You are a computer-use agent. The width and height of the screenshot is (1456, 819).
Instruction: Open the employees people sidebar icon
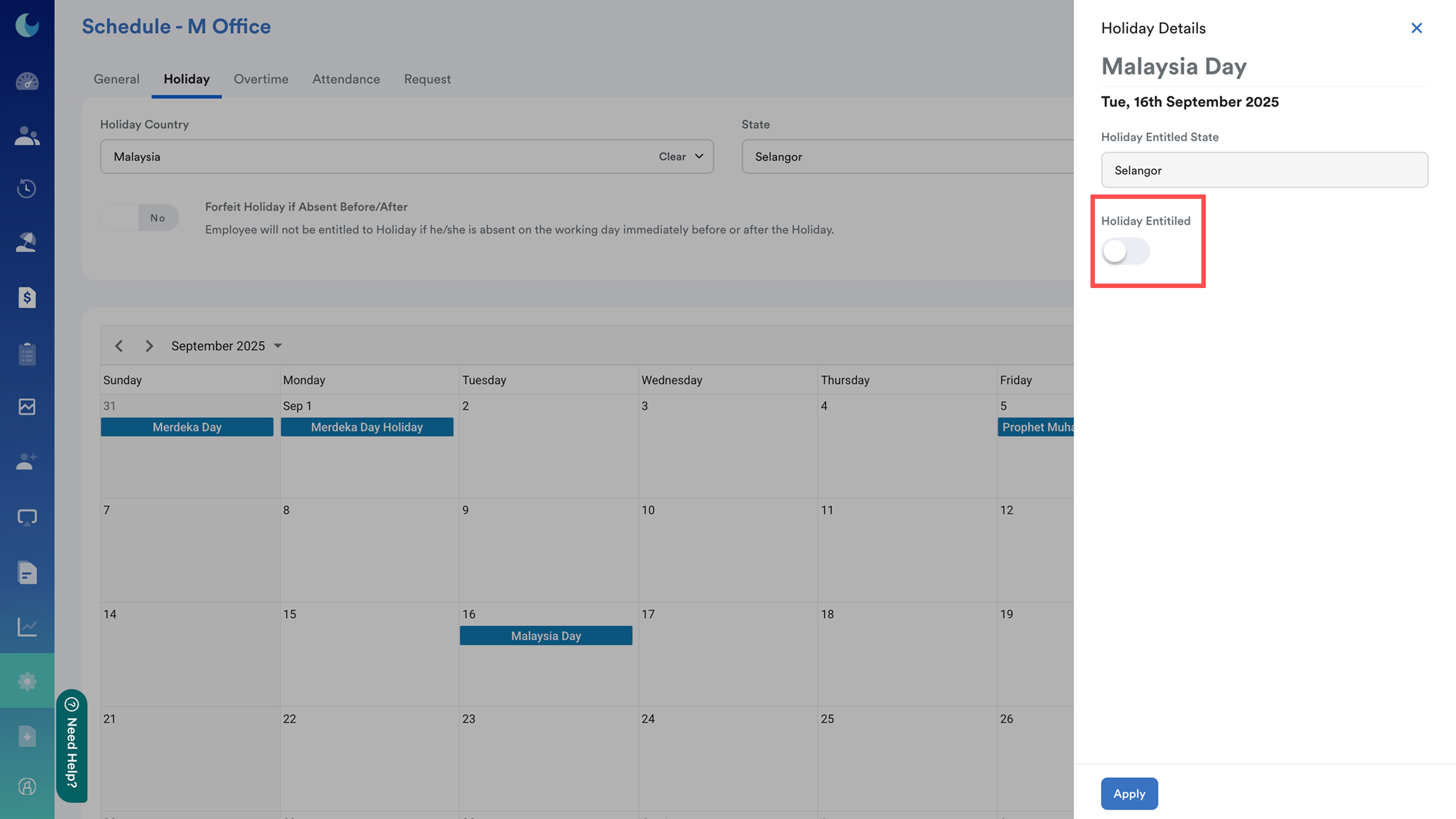[27, 135]
